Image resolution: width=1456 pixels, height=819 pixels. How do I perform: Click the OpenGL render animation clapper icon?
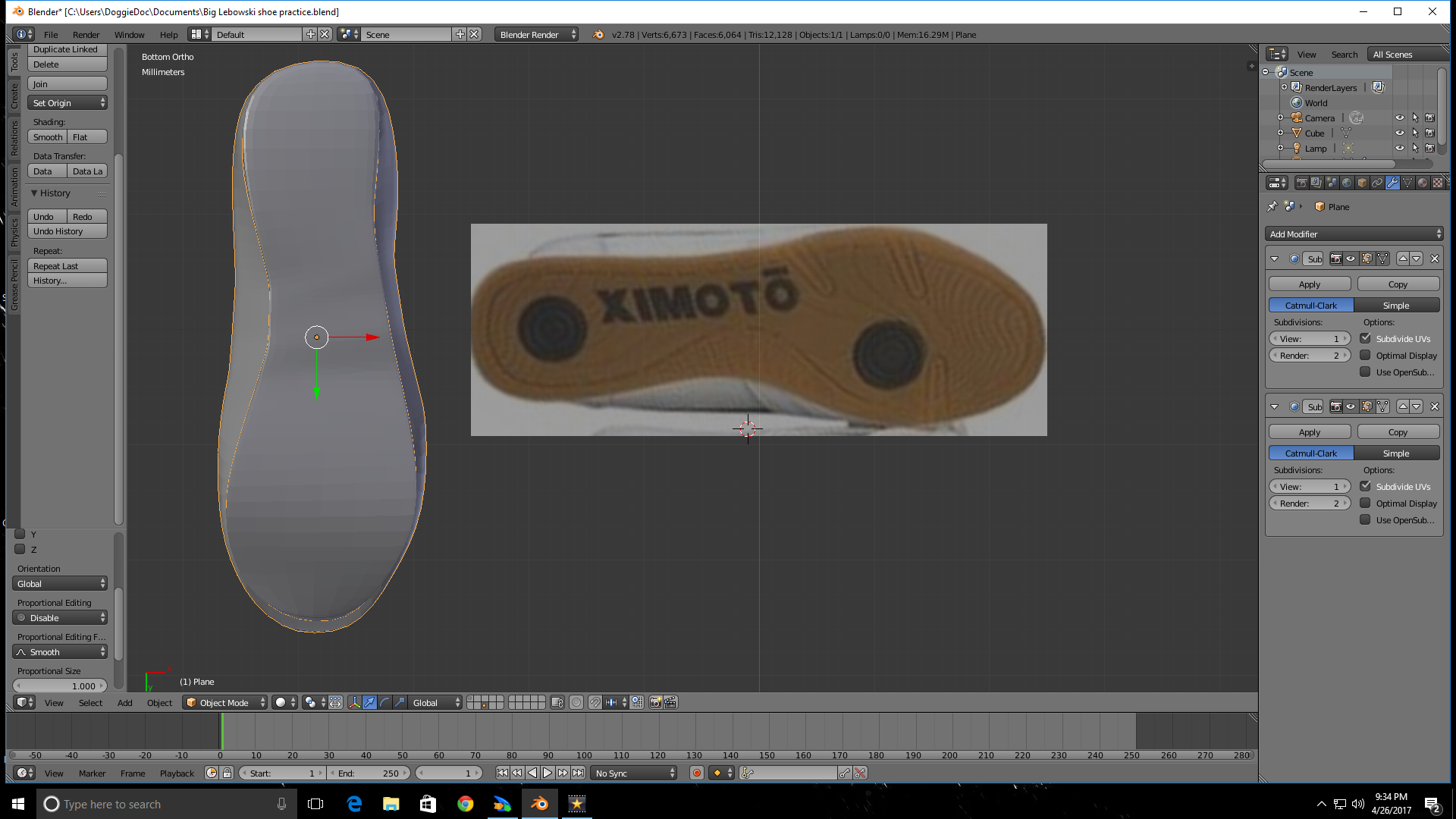click(670, 702)
